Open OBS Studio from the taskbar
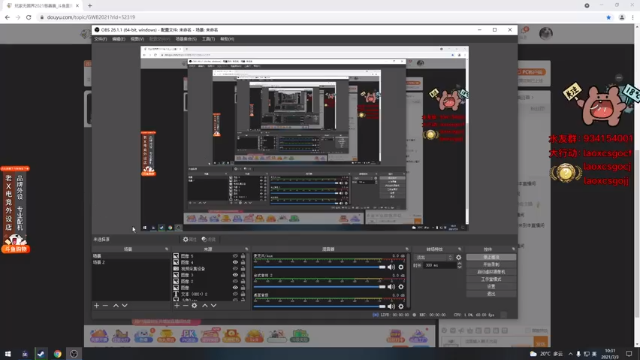 (74, 354)
